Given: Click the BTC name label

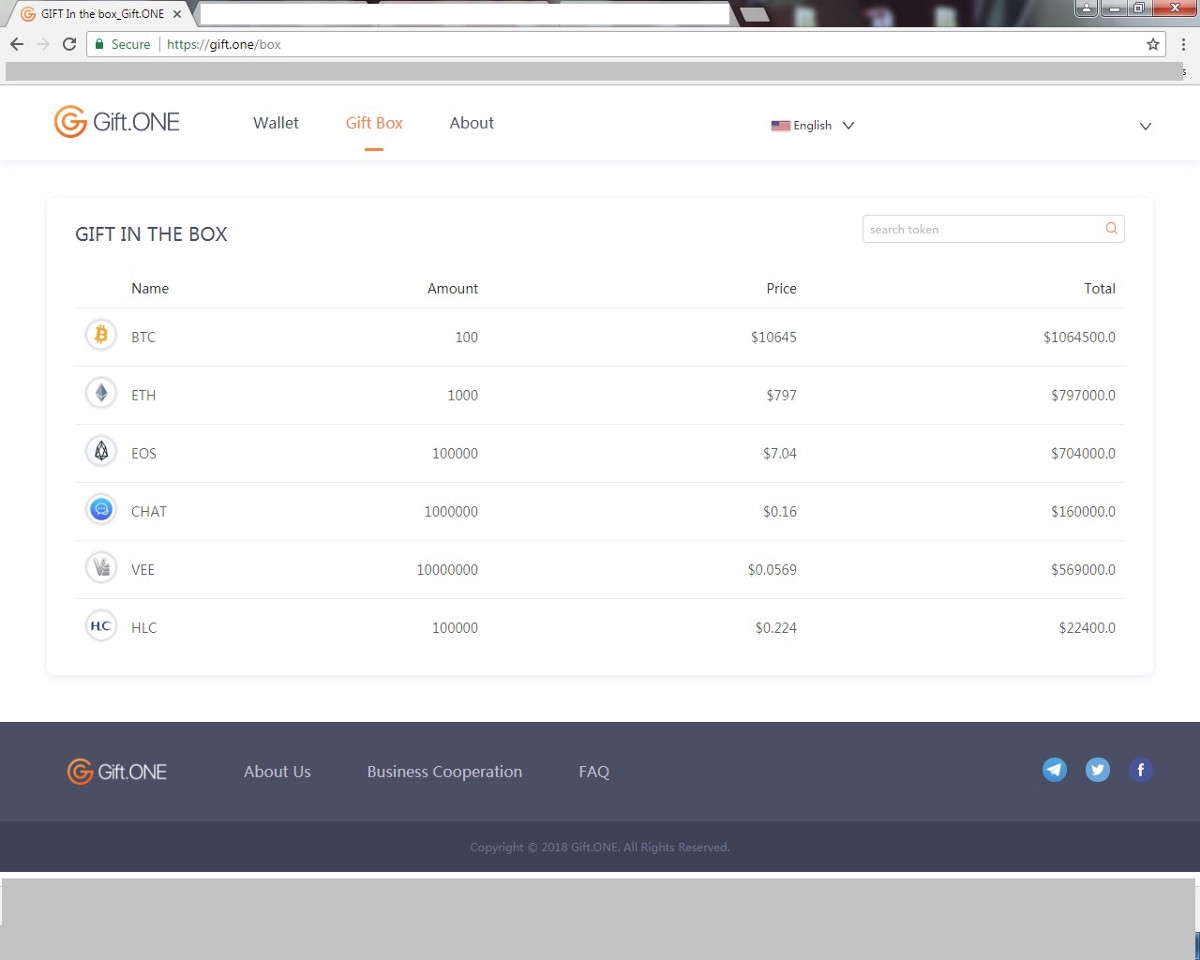Looking at the screenshot, I should pyautogui.click(x=144, y=337).
